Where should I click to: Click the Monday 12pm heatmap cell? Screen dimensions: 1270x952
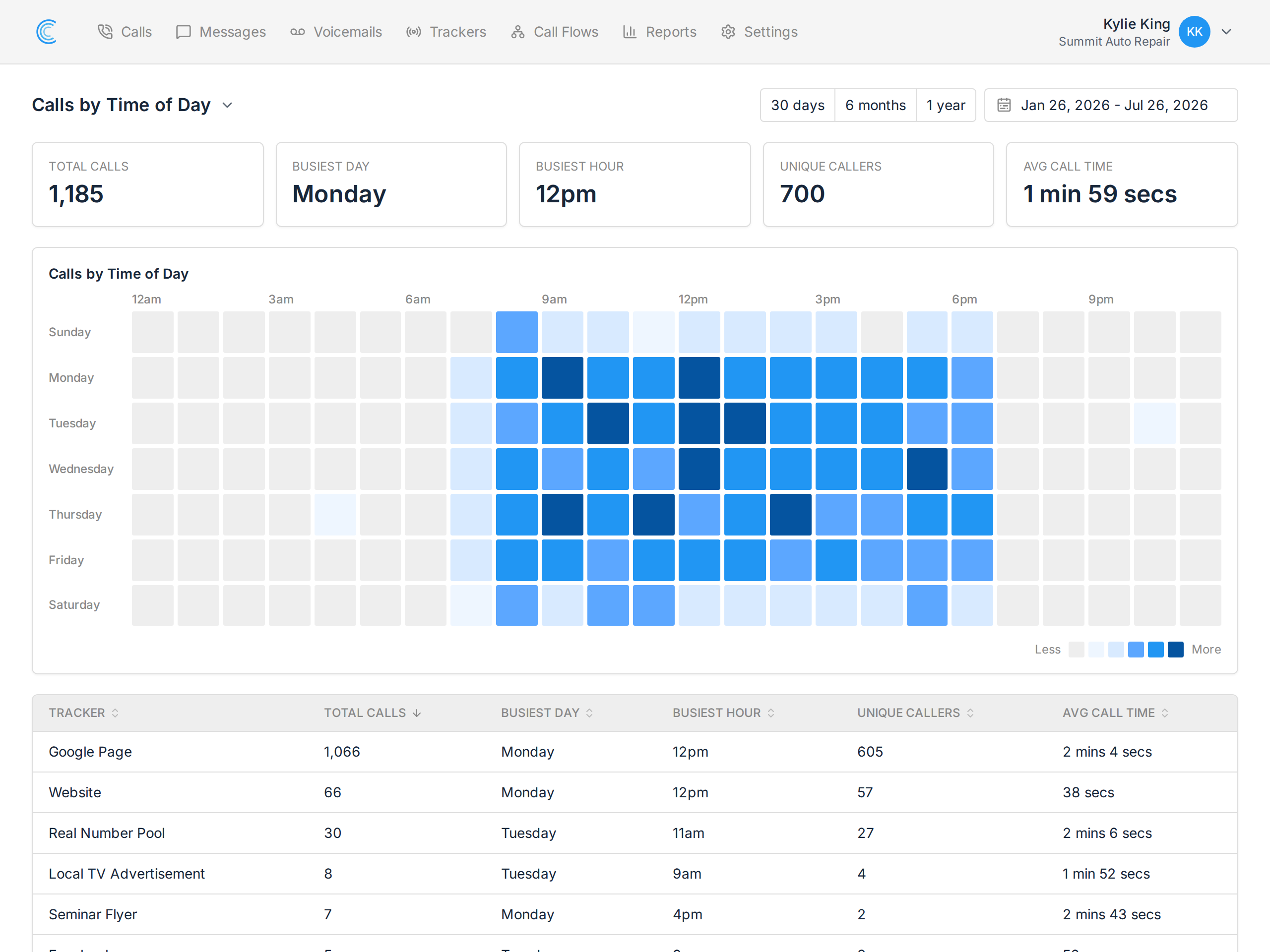[x=698, y=378]
